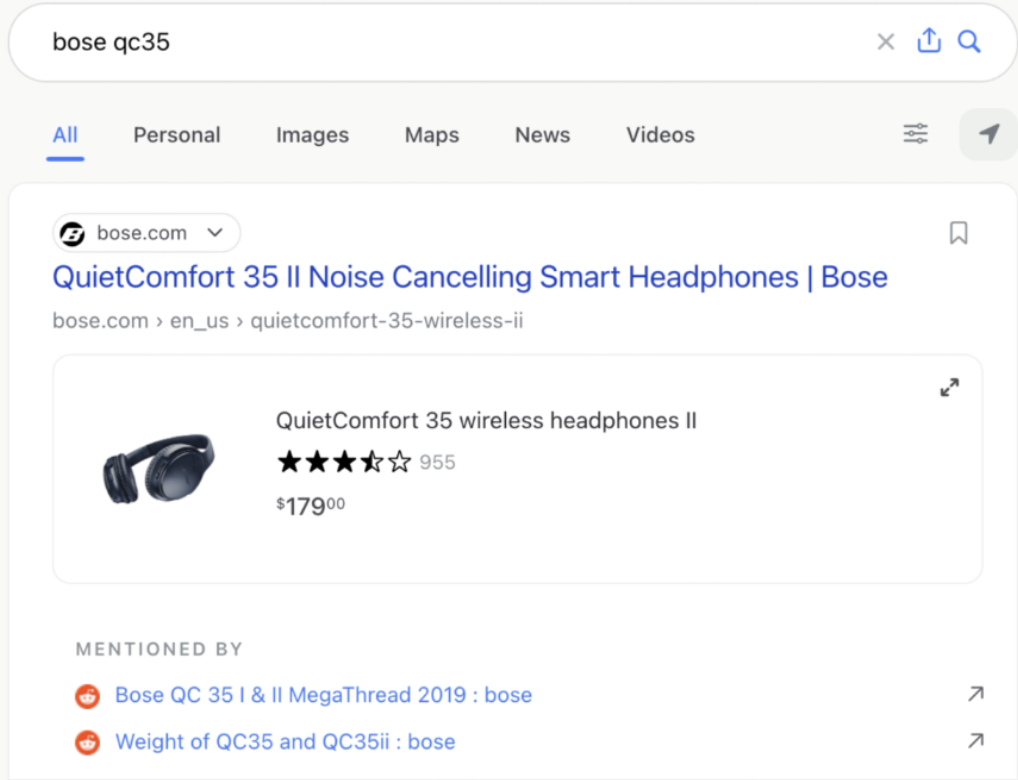Go to the Maps tab

tap(432, 135)
